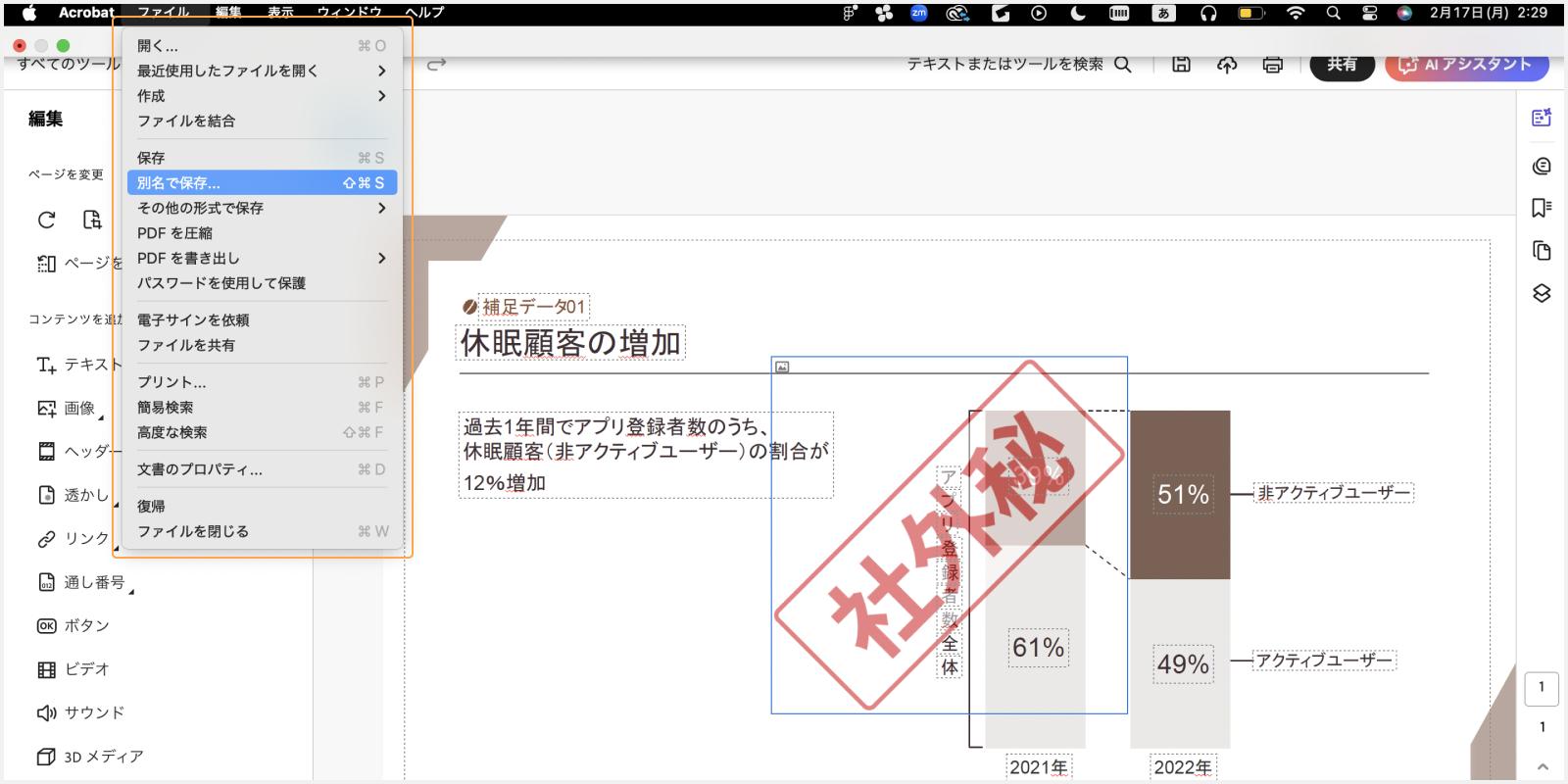
Task: Select ファイルを結合 from the menu
Action: coord(262,121)
